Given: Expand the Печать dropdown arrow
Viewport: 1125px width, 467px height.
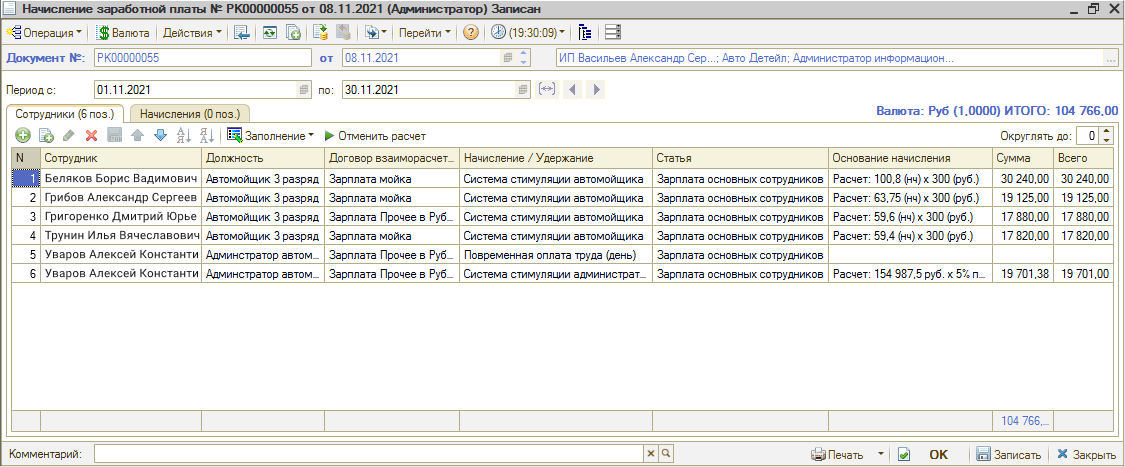Looking at the screenshot, I should (x=881, y=455).
